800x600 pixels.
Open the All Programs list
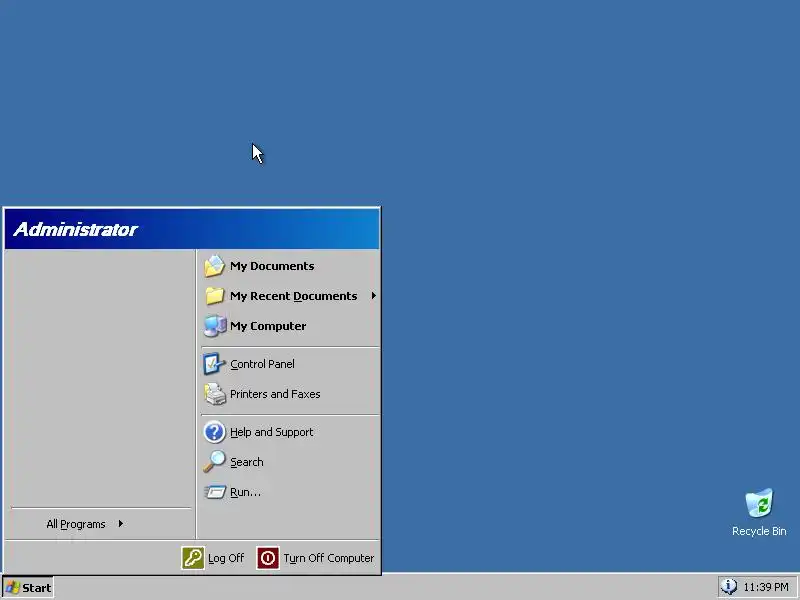(101, 524)
